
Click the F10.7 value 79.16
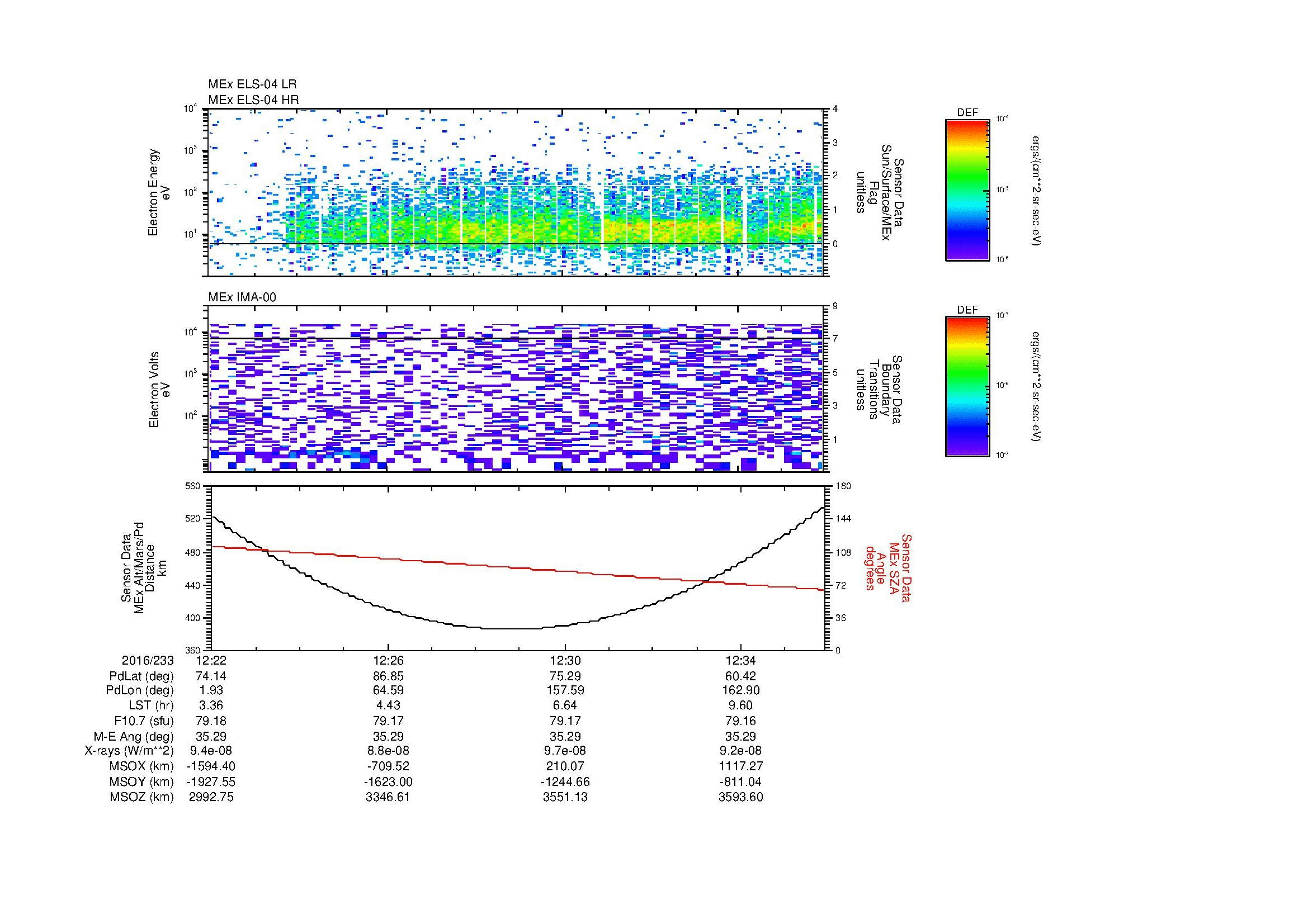click(x=740, y=721)
